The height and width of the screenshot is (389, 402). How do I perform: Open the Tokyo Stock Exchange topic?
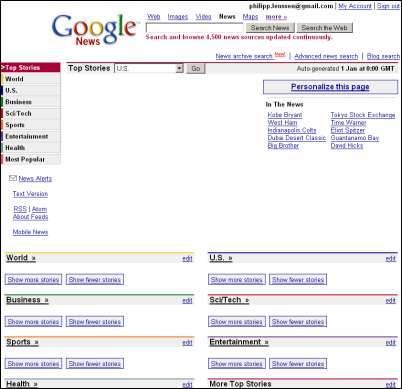[363, 115]
